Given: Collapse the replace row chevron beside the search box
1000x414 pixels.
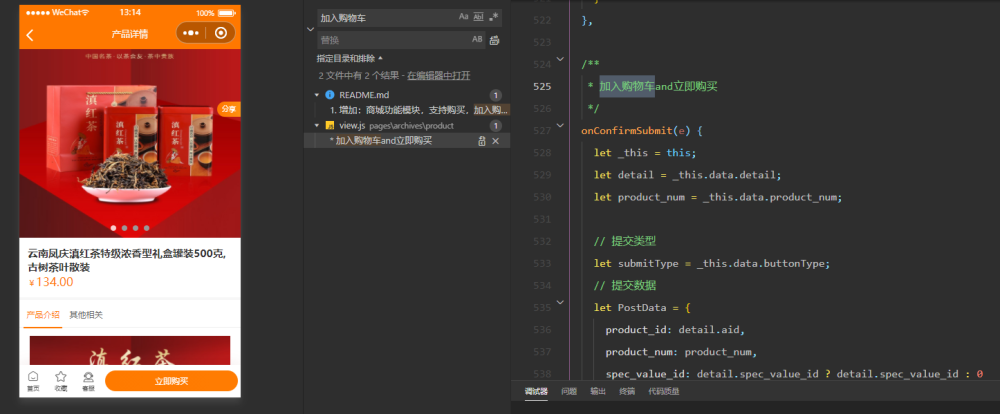Looking at the screenshot, I should click(310, 29).
